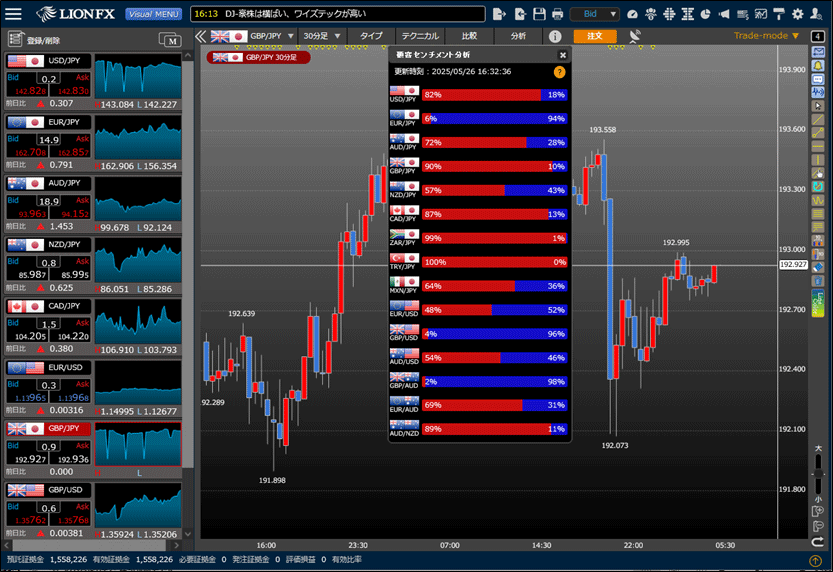Open the bell alert icon
Viewport: 833px width, 572px height.
pyautogui.click(x=818, y=65)
